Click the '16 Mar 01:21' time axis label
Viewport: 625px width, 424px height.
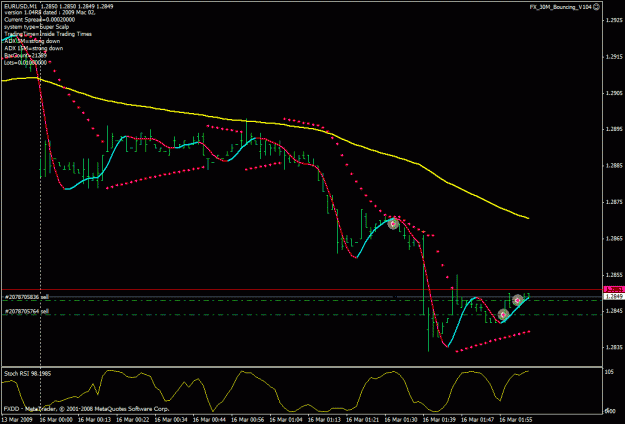[362, 420]
